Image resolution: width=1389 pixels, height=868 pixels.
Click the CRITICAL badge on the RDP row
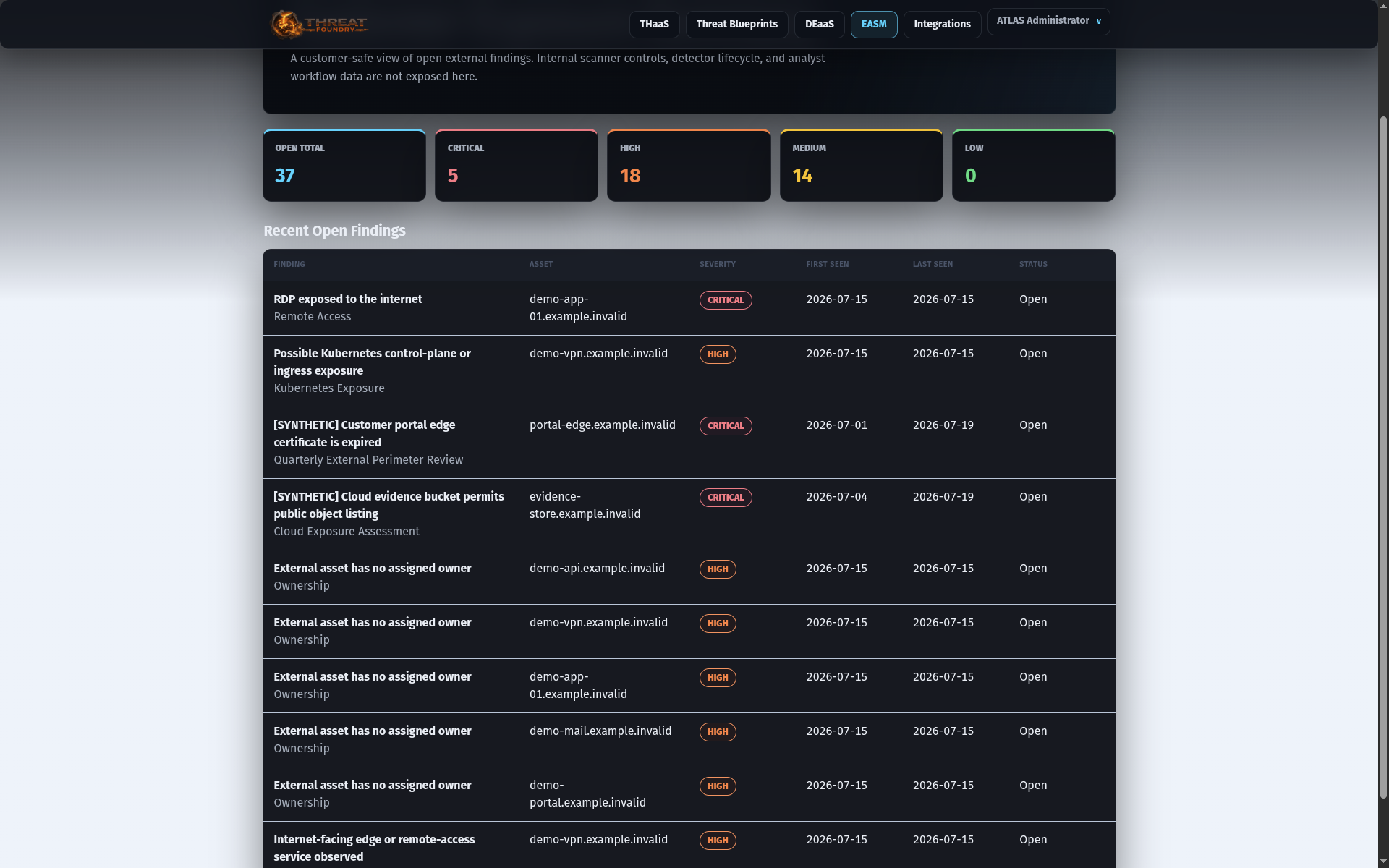pyautogui.click(x=726, y=300)
